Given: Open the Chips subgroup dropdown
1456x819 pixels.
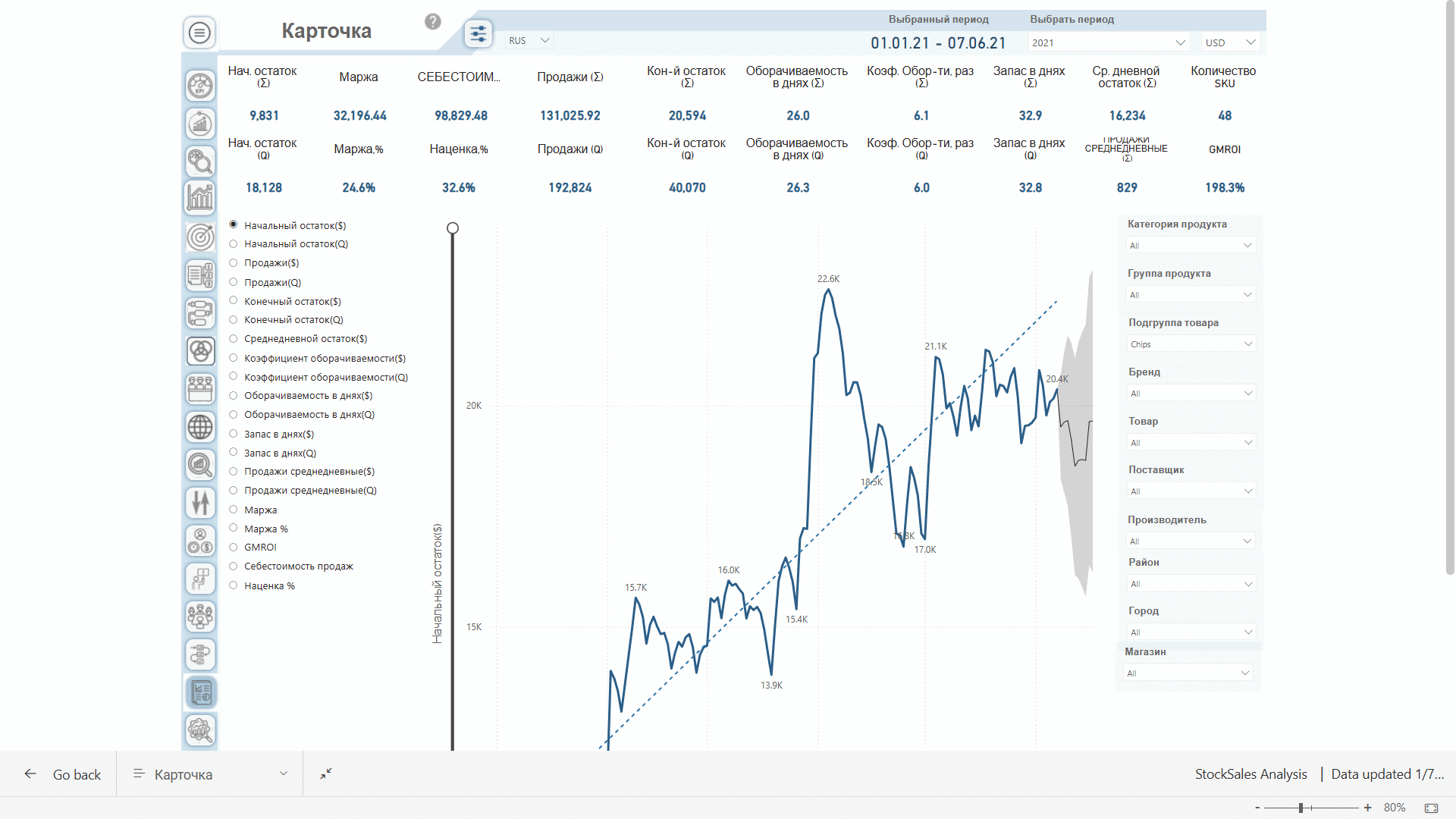Looking at the screenshot, I should pyautogui.click(x=1191, y=344).
